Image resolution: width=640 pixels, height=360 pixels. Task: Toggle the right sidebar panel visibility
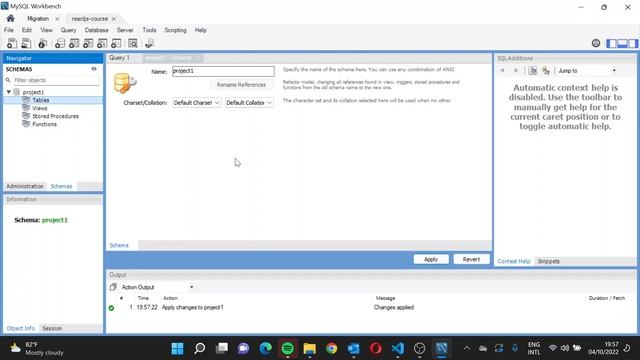[633, 43]
